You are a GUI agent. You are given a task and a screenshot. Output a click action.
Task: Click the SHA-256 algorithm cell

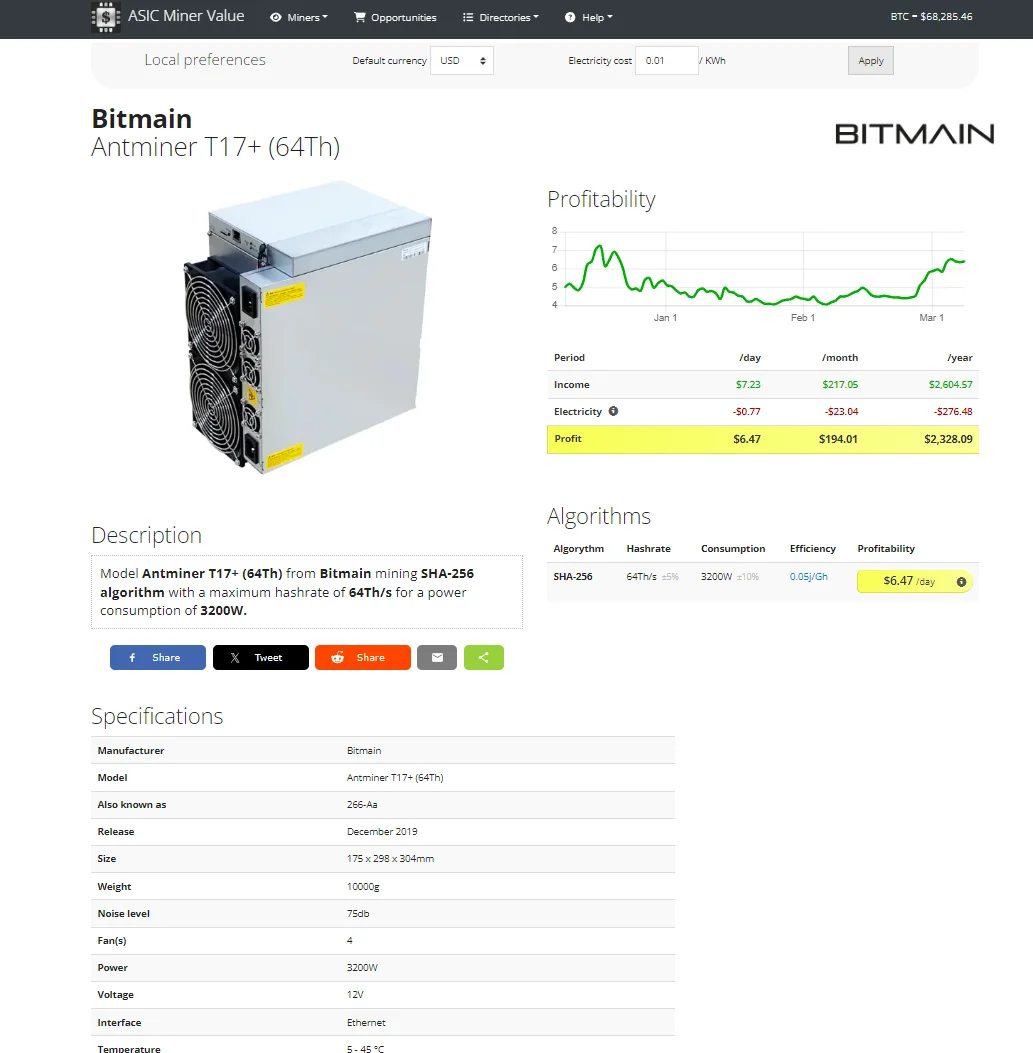tap(573, 577)
